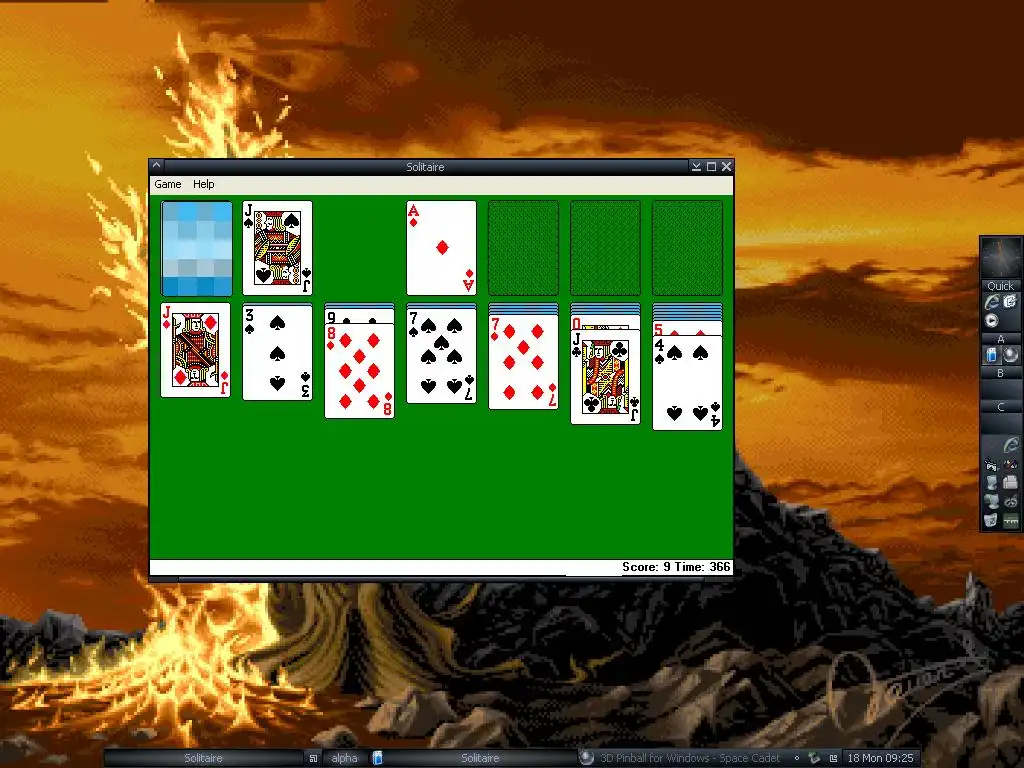The width and height of the screenshot is (1024, 768).
Task: Click the Score: 9 status text
Action: (x=646, y=567)
